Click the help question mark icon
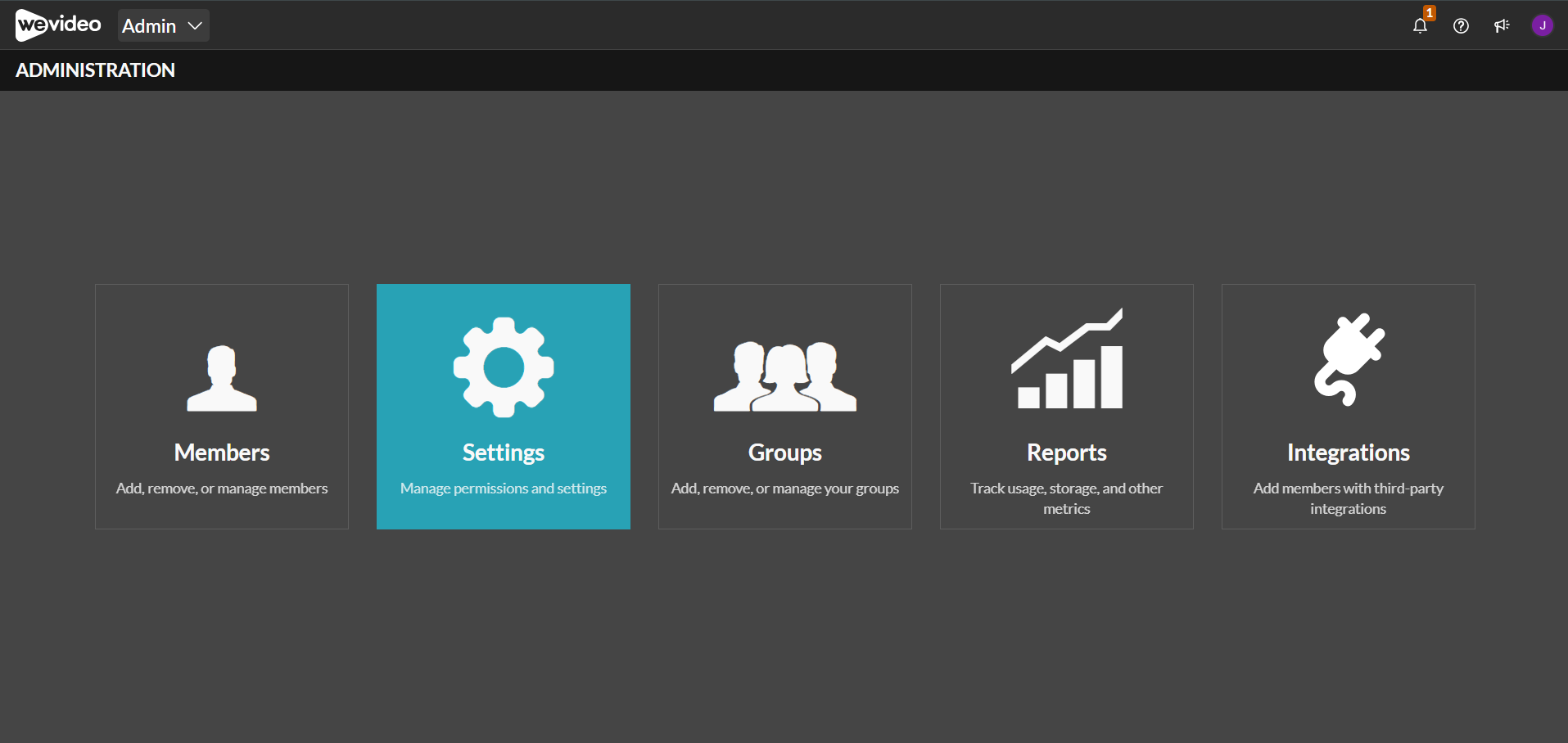Viewport: 1568px width, 743px height. (1461, 25)
